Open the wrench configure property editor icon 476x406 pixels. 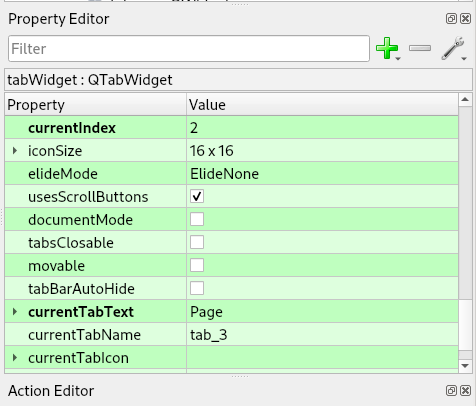[x=453, y=48]
